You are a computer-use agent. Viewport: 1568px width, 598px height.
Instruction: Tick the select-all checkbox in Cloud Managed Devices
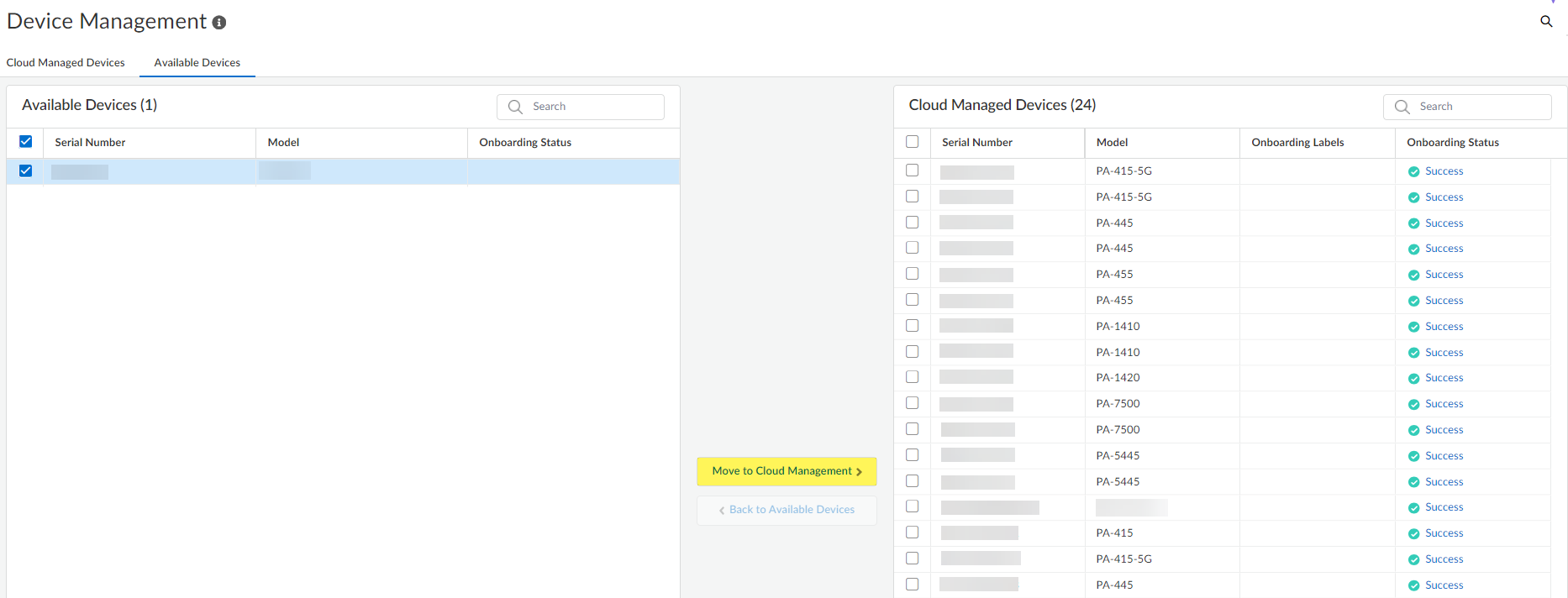click(x=913, y=142)
